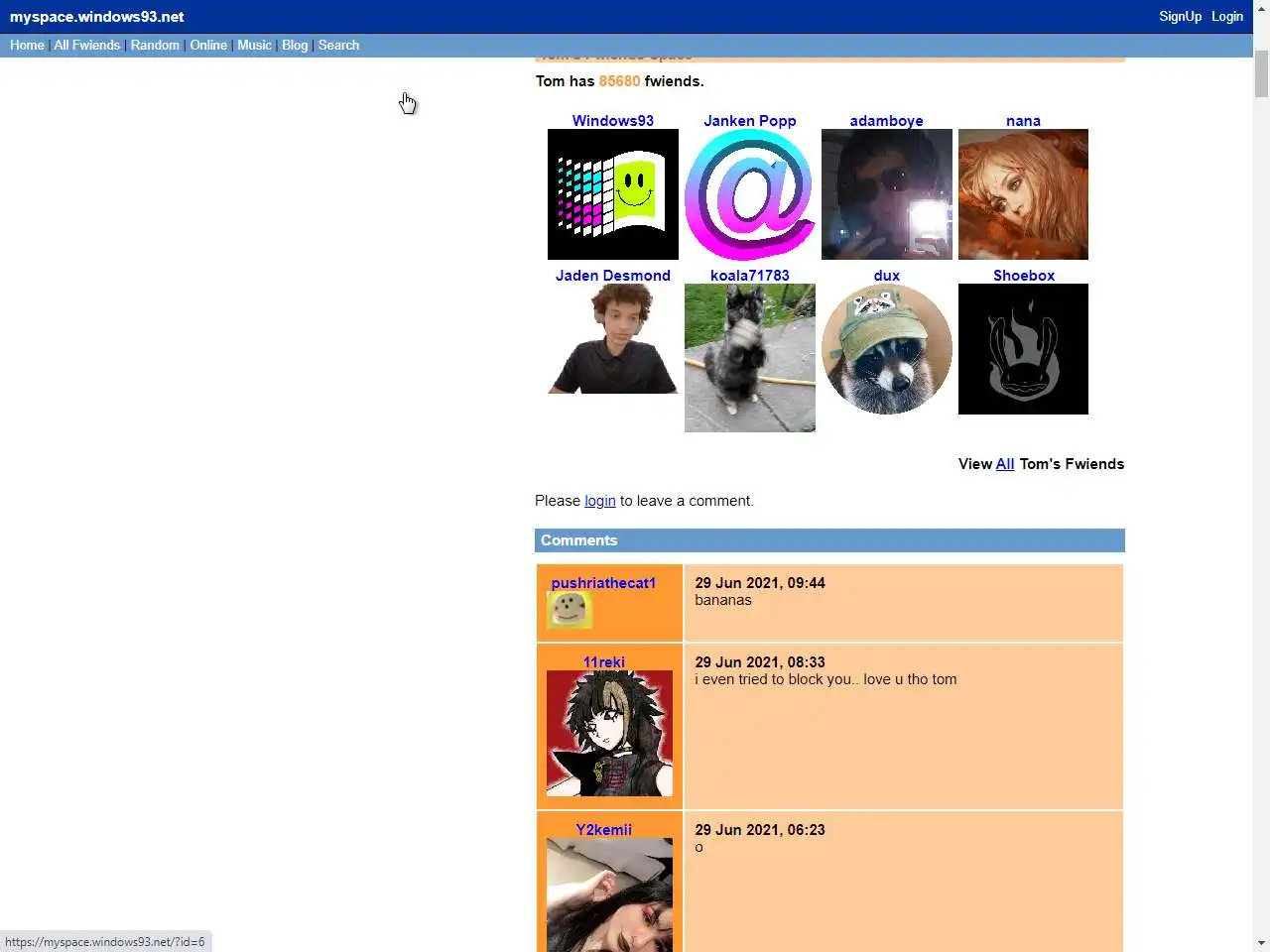Click the page scrollbar up arrow
Image resolution: width=1270 pixels, height=952 pixels.
click(x=1261, y=8)
